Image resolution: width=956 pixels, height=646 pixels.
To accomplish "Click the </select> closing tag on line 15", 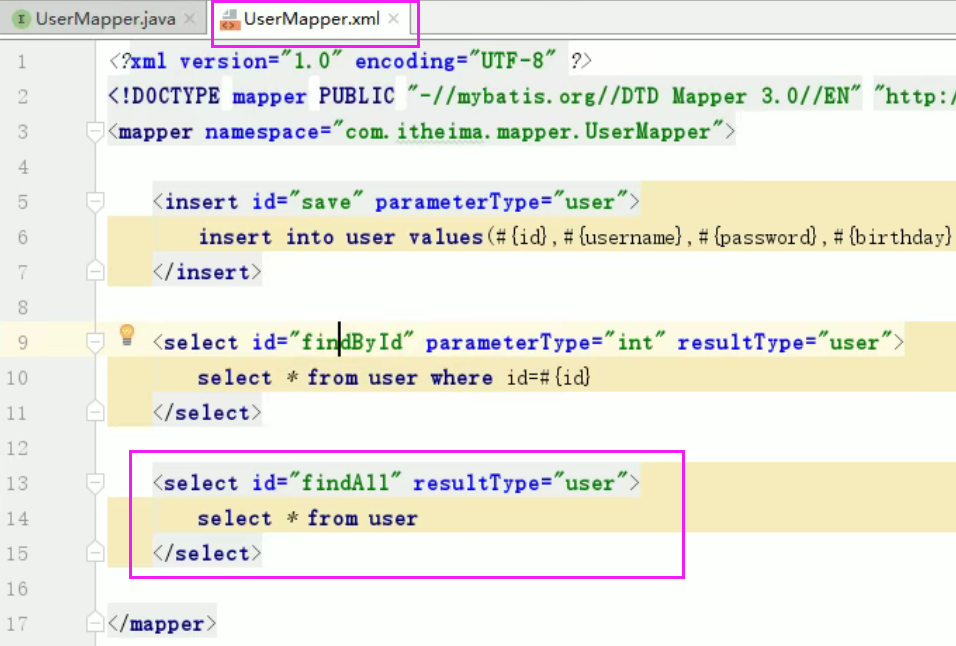I will pos(207,554).
